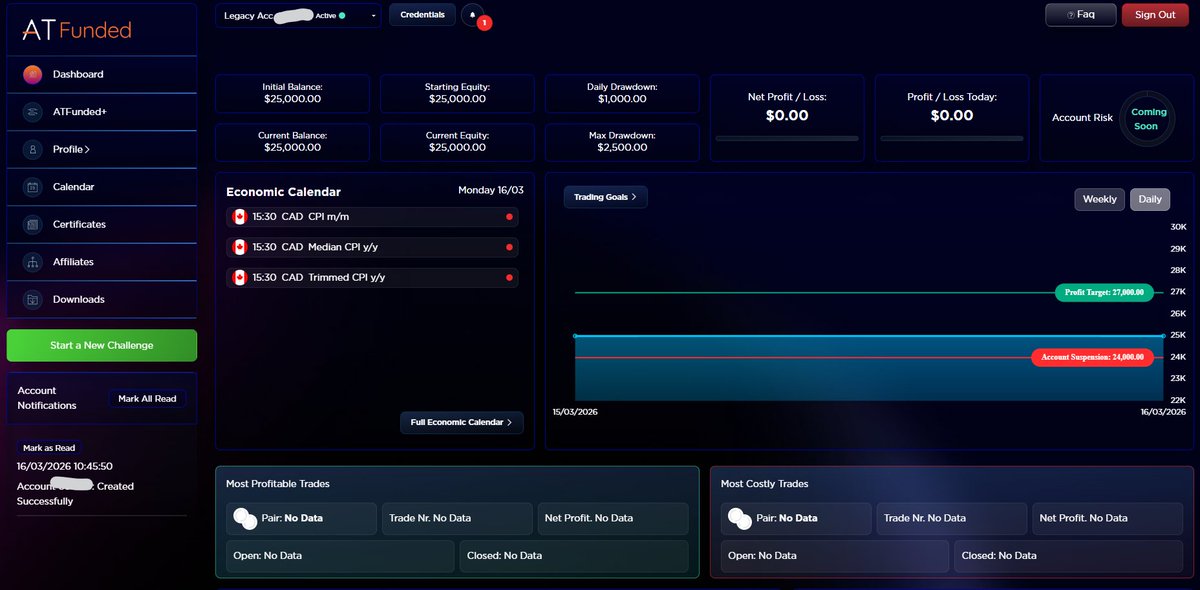Click the Downloads sidebar icon

32,299
